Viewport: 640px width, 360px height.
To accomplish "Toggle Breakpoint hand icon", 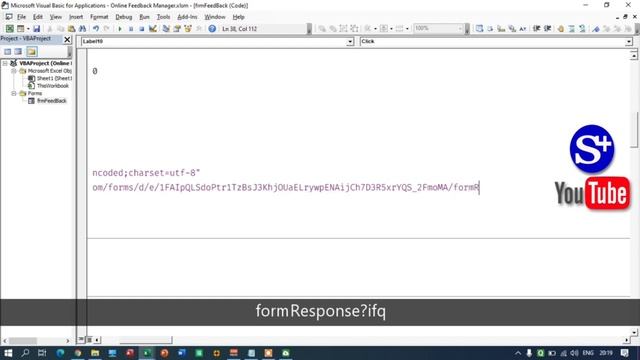I will [x=560, y=29].
